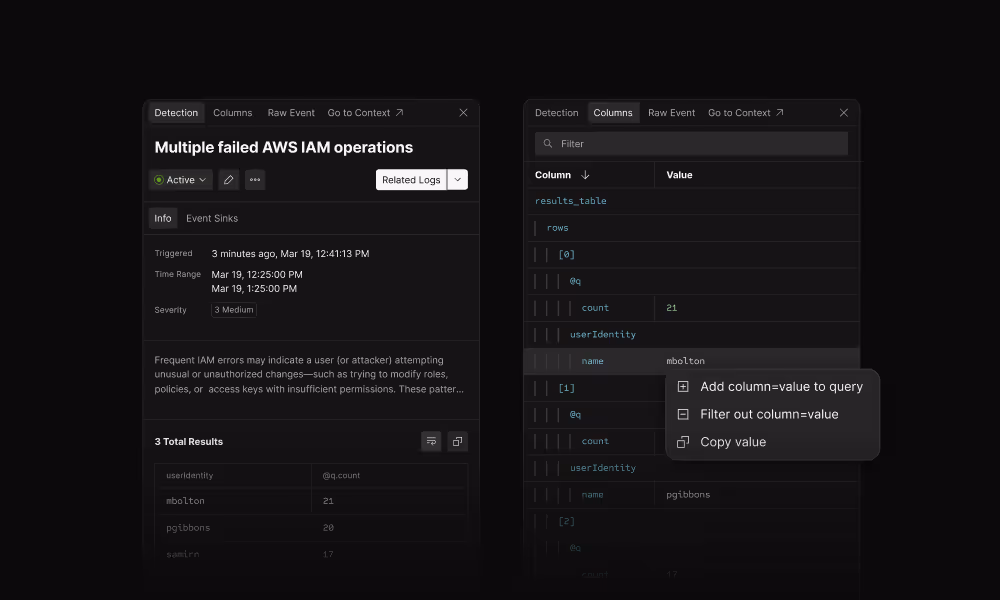Image resolution: width=1000 pixels, height=600 pixels.
Task: Click the search magnifier icon in Filter
Action: click(548, 143)
